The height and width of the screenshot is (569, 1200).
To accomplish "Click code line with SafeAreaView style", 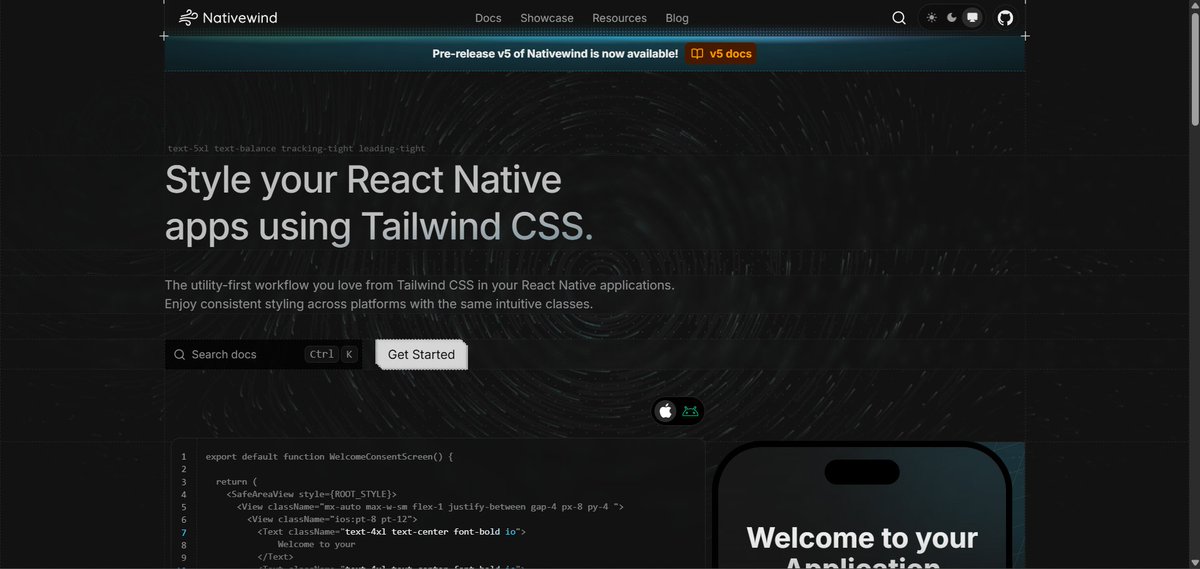I will (312, 494).
